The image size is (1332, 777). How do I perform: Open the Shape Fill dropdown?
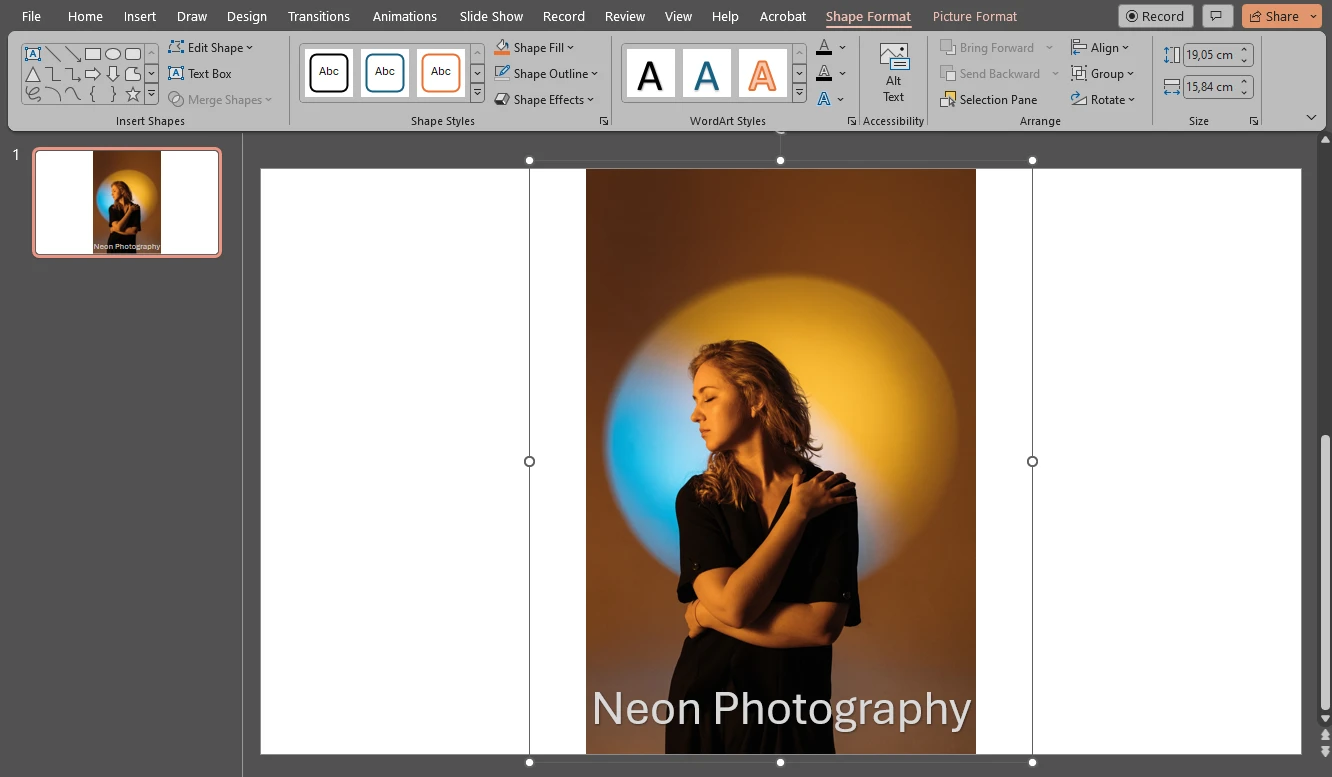pyautogui.click(x=535, y=47)
